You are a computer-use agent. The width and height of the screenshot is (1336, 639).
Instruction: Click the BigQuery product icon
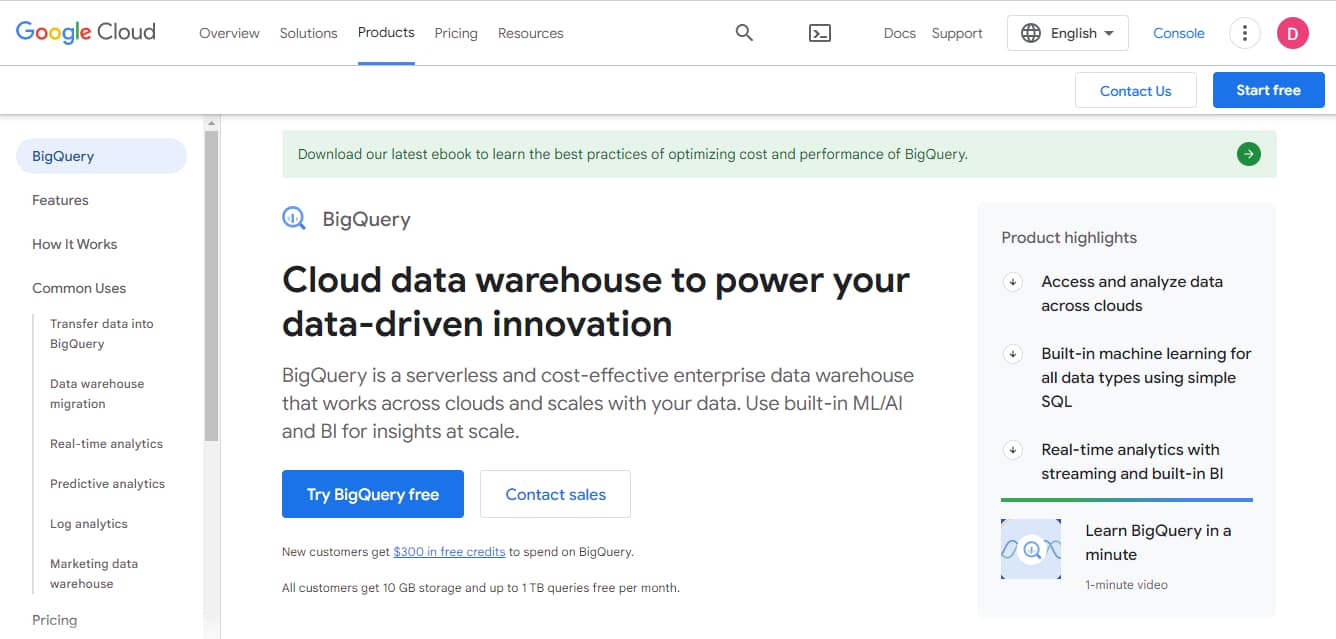point(294,217)
